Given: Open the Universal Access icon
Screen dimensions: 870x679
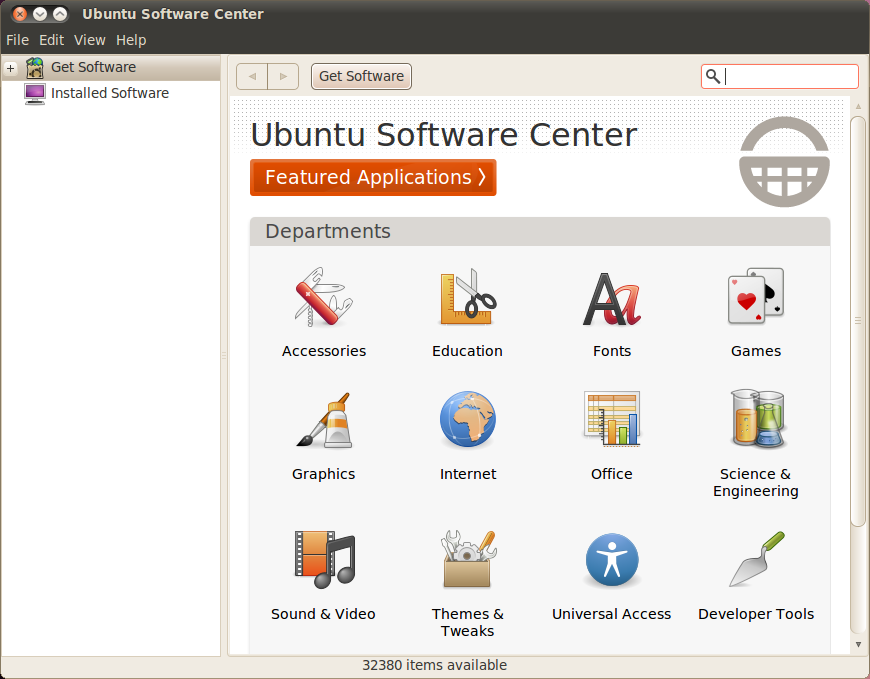Looking at the screenshot, I should pos(612,560).
